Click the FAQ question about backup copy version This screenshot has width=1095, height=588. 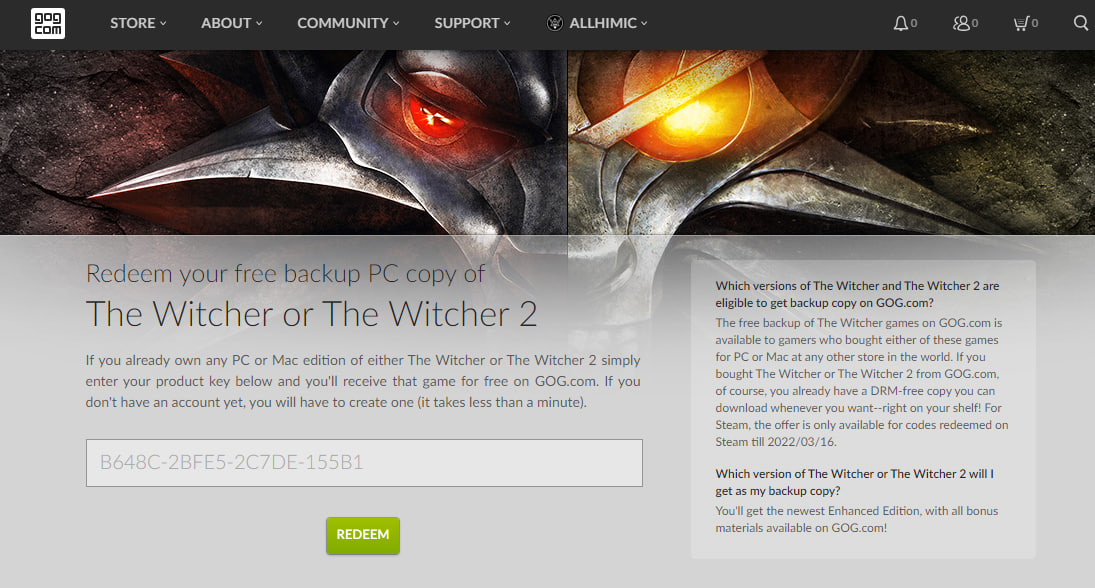(x=854, y=482)
